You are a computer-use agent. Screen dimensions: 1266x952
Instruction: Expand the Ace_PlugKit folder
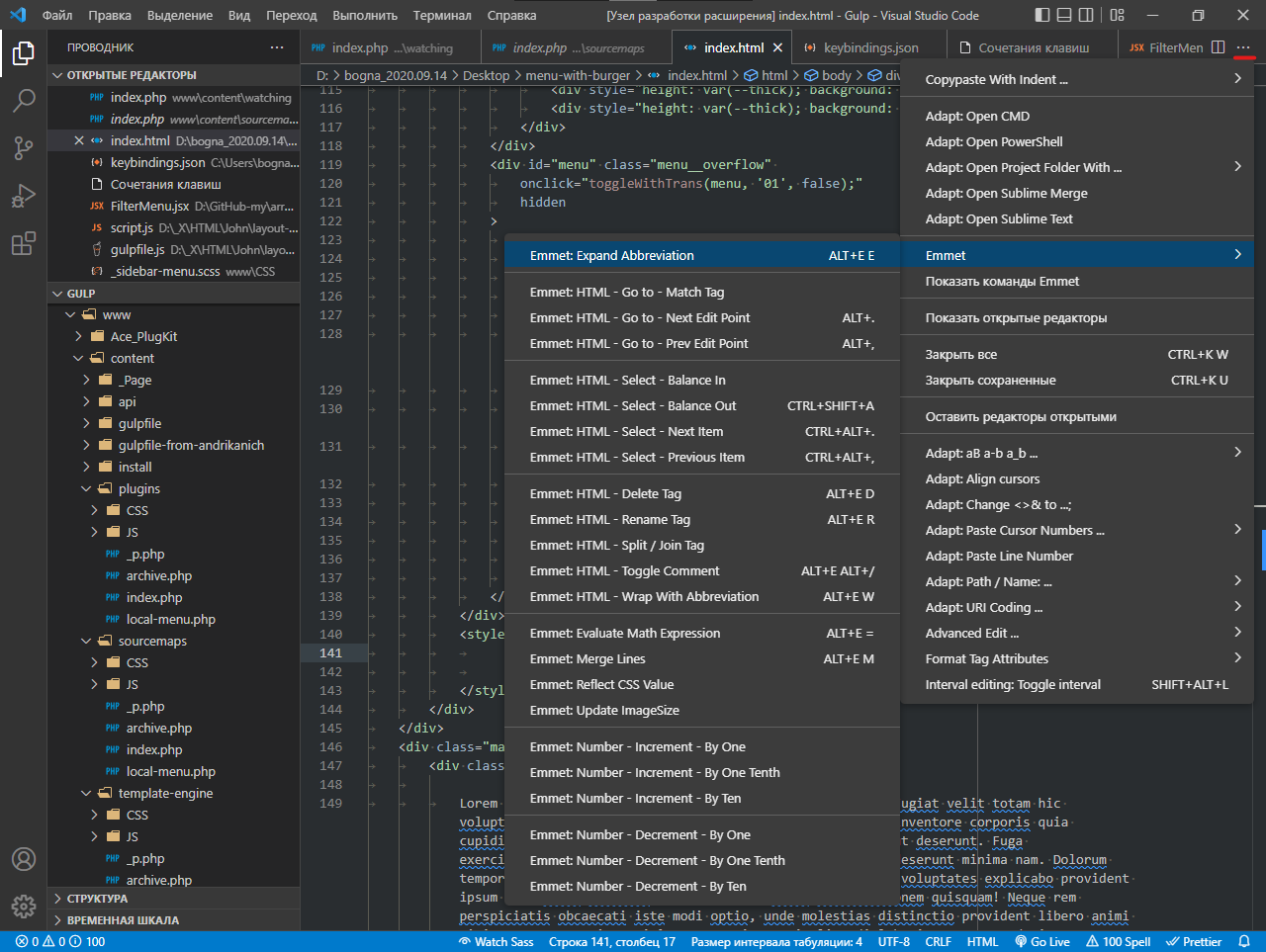pos(173,337)
